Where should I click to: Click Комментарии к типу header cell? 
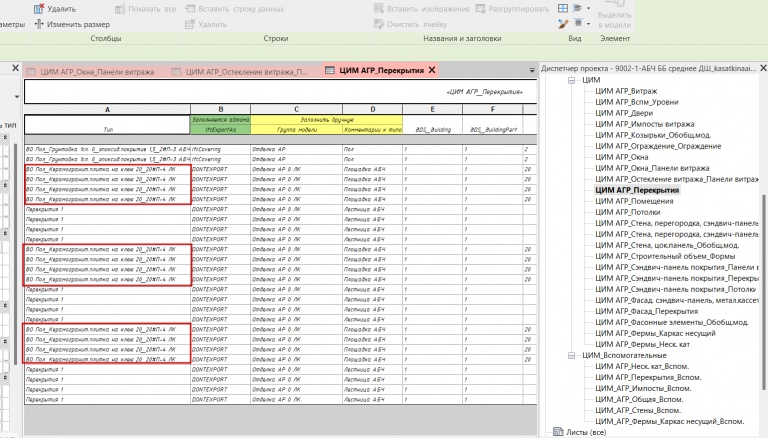tap(372, 129)
